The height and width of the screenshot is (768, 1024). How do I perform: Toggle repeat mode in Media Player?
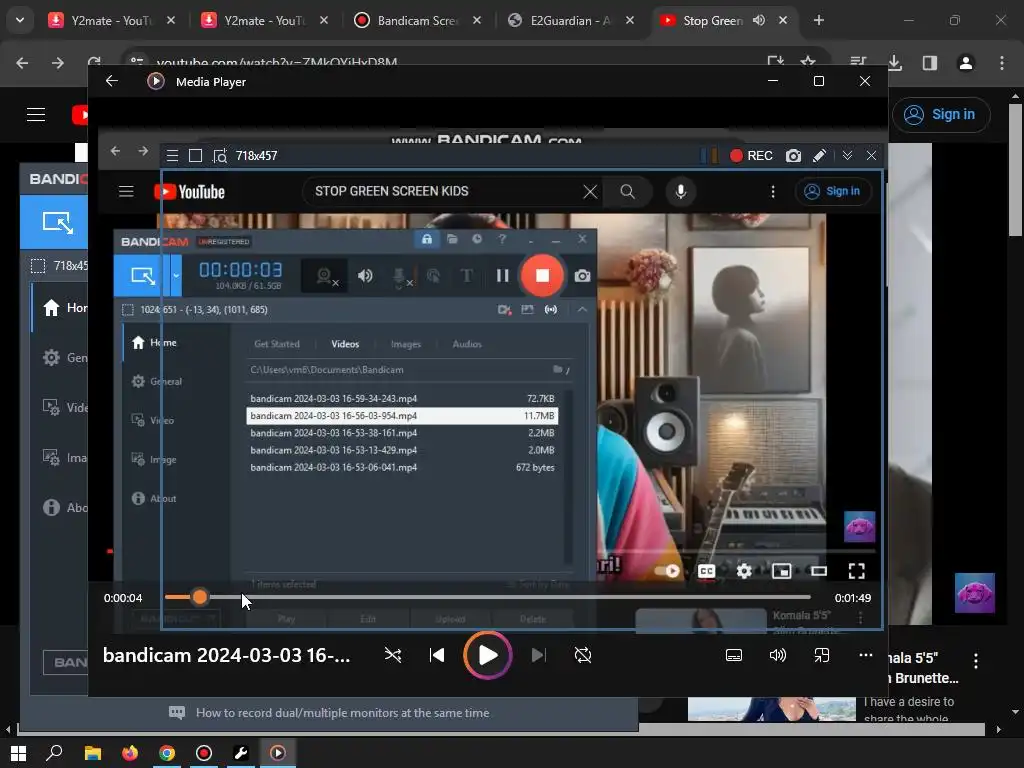click(583, 655)
